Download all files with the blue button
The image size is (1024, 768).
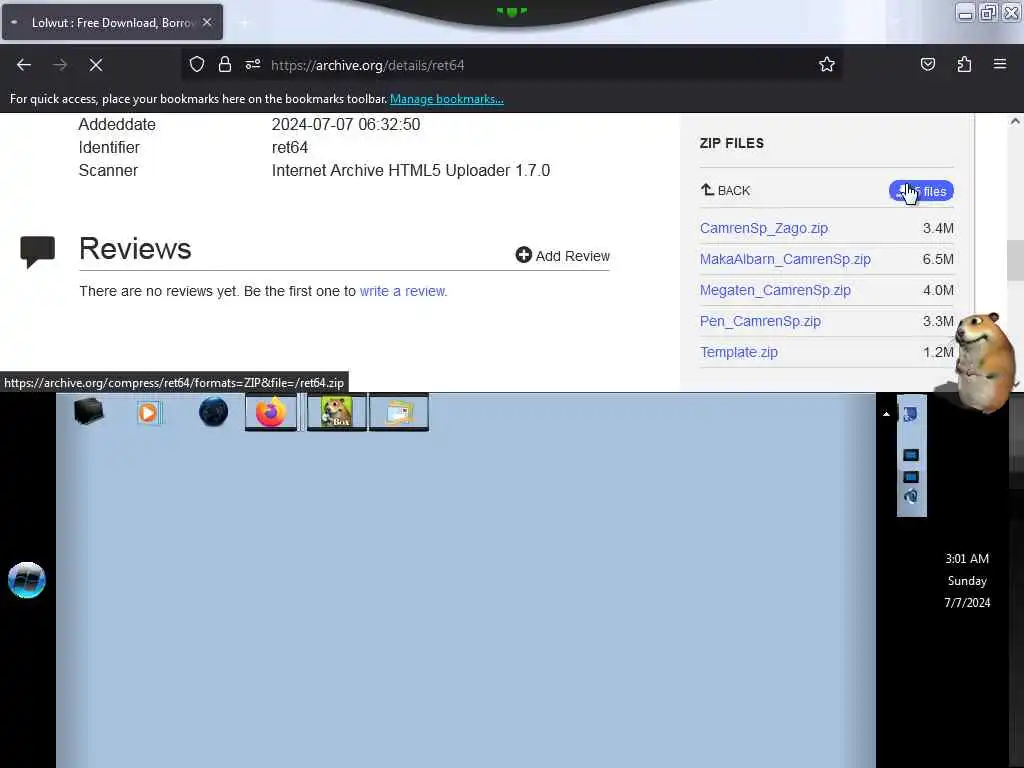921,191
